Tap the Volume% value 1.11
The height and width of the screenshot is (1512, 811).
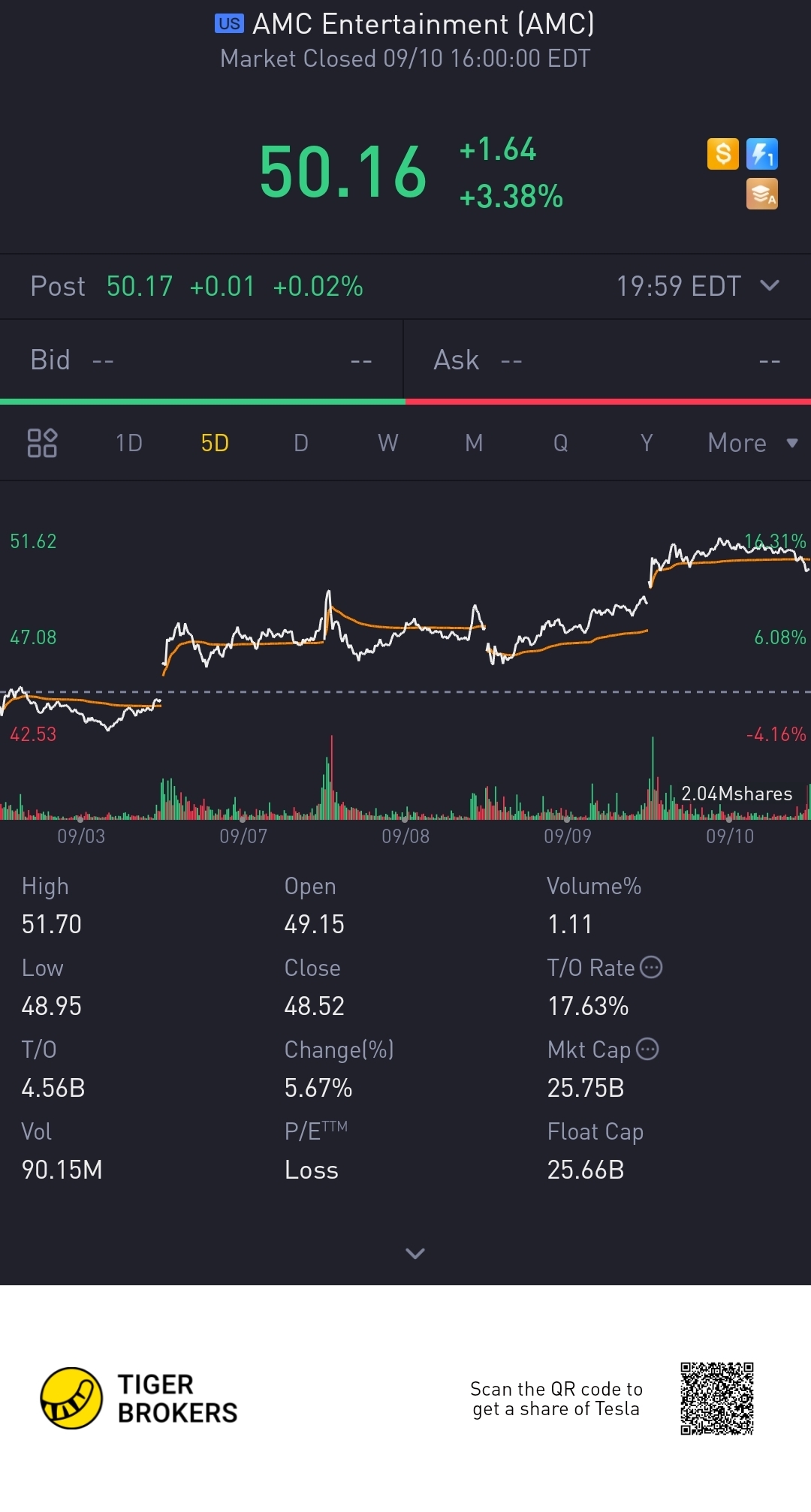coord(570,924)
